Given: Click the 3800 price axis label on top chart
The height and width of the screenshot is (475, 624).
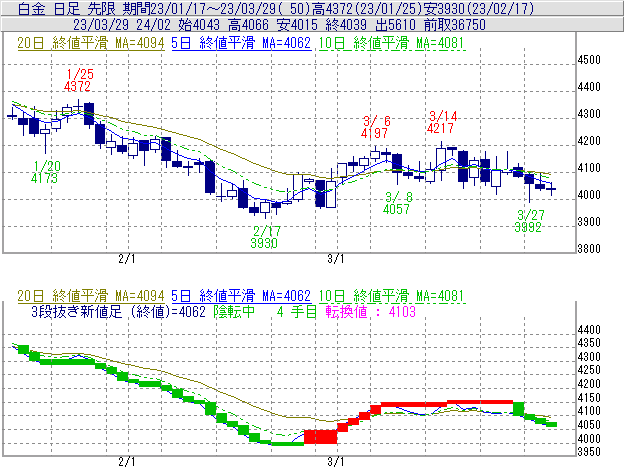Looking at the screenshot, I should click(x=589, y=249).
